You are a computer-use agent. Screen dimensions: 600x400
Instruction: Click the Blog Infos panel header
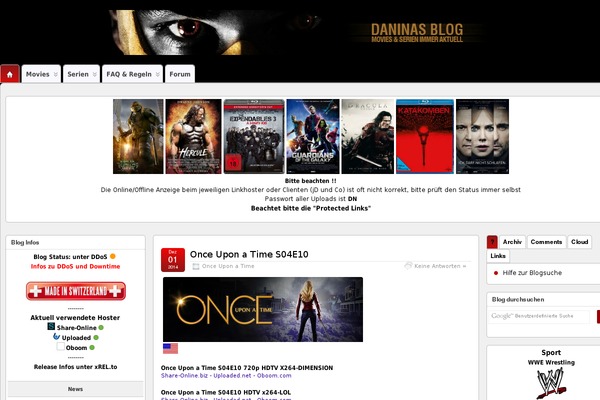coord(75,243)
